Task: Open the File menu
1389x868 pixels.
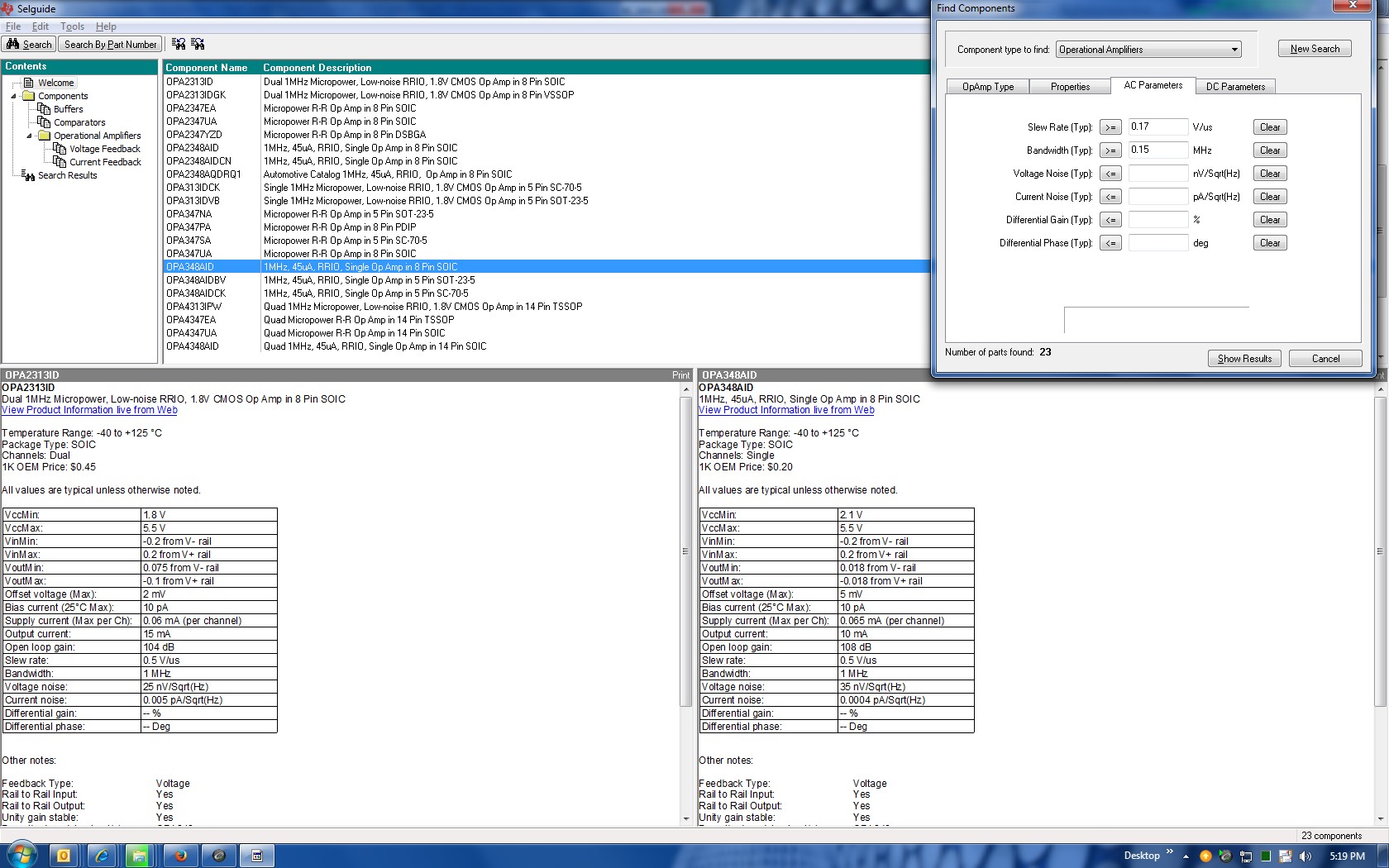Action: pyautogui.click(x=13, y=26)
